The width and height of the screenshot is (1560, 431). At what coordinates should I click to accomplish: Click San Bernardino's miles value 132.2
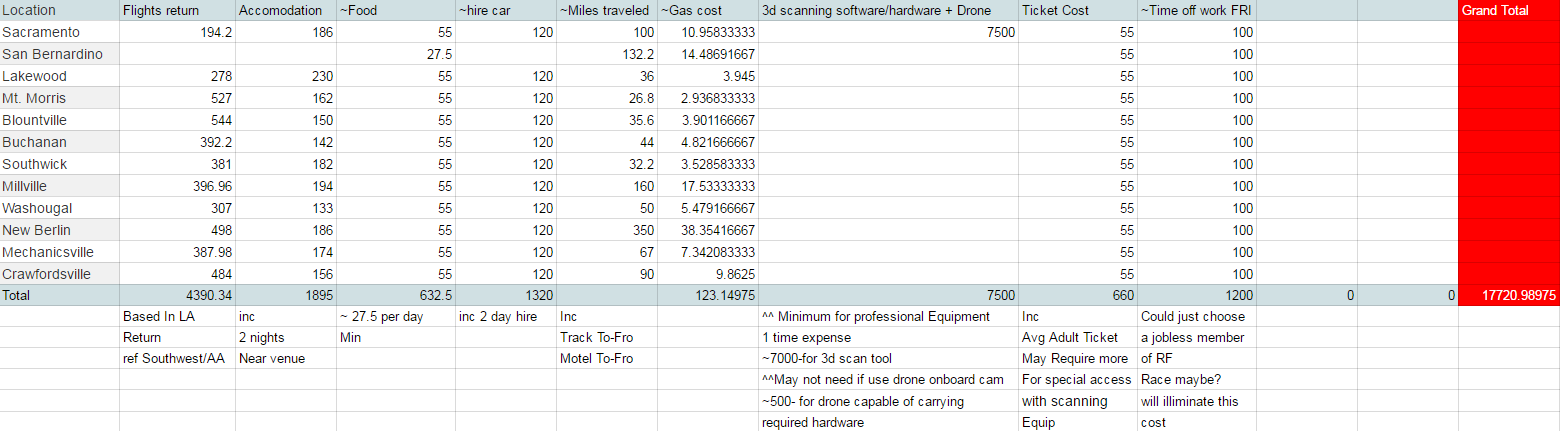[x=608, y=54]
